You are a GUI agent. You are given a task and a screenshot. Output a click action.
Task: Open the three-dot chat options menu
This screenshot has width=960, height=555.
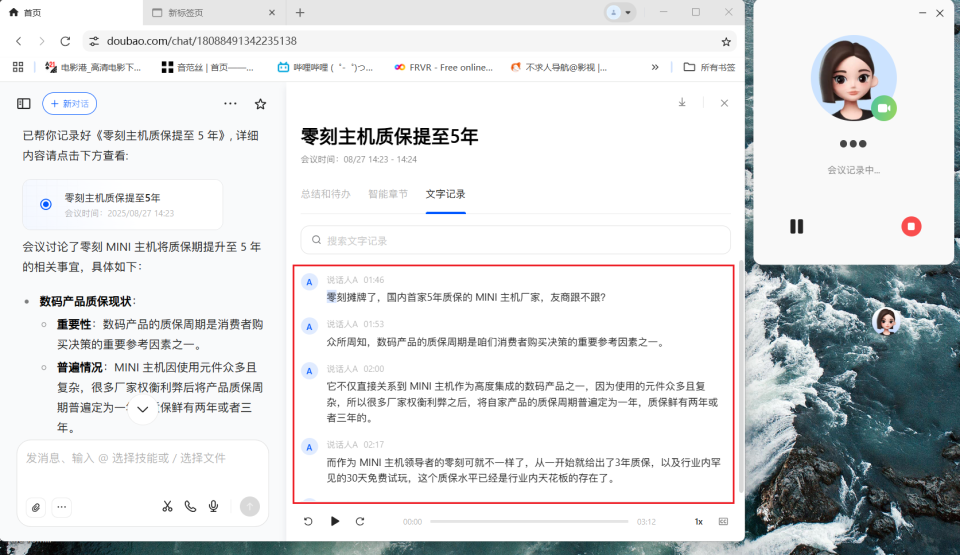(230, 104)
